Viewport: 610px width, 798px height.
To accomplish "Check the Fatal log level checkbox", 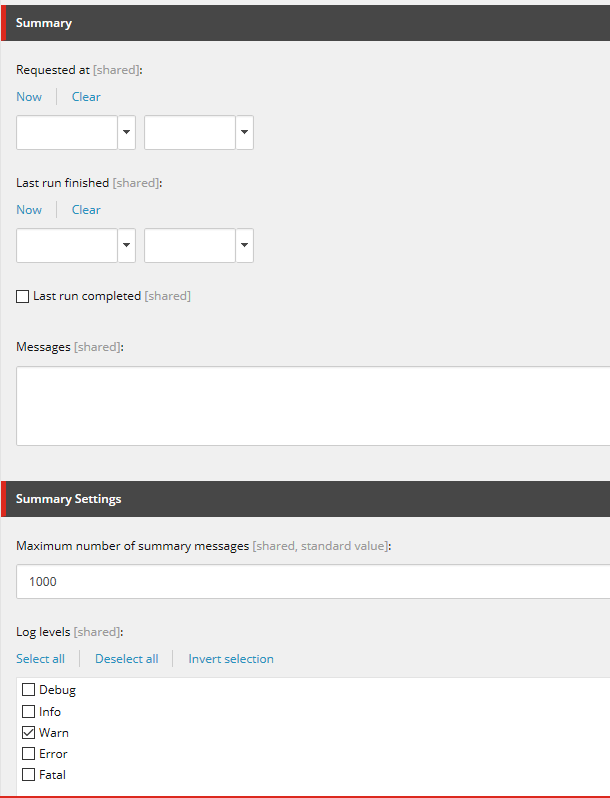I will click(29, 775).
